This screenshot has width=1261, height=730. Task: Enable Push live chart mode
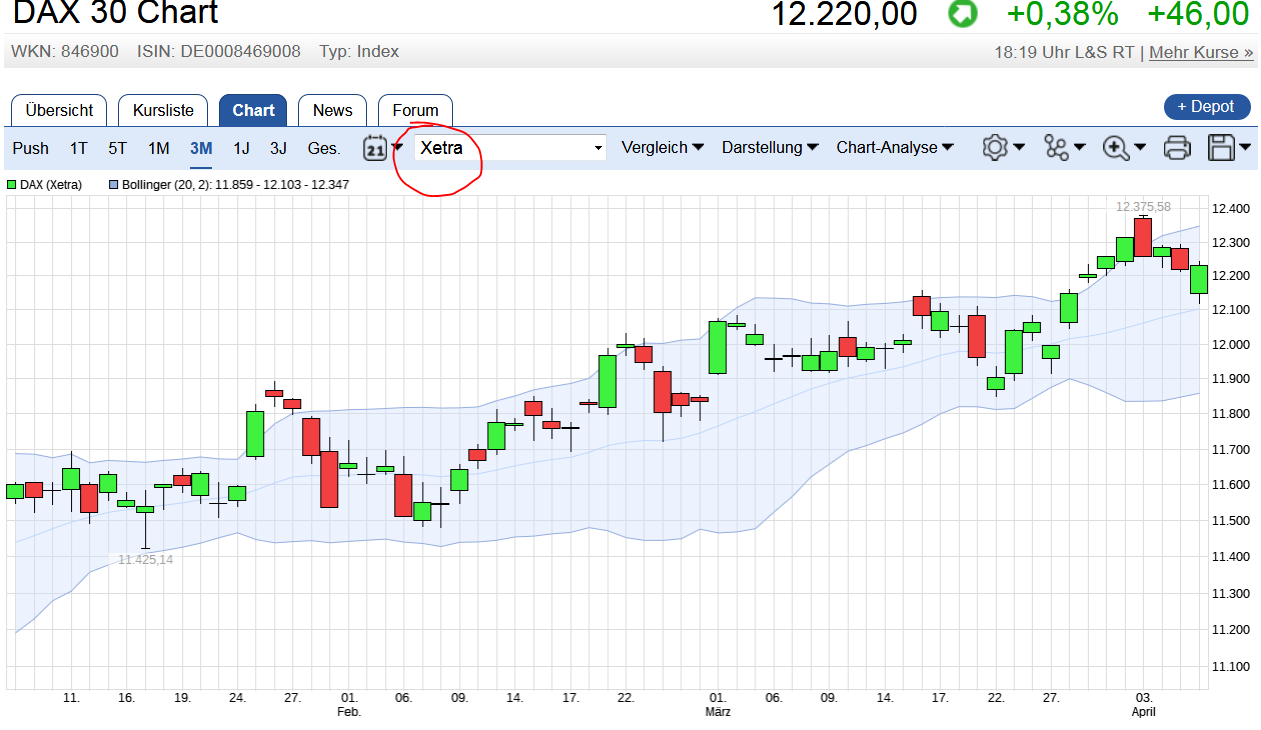tap(31, 148)
